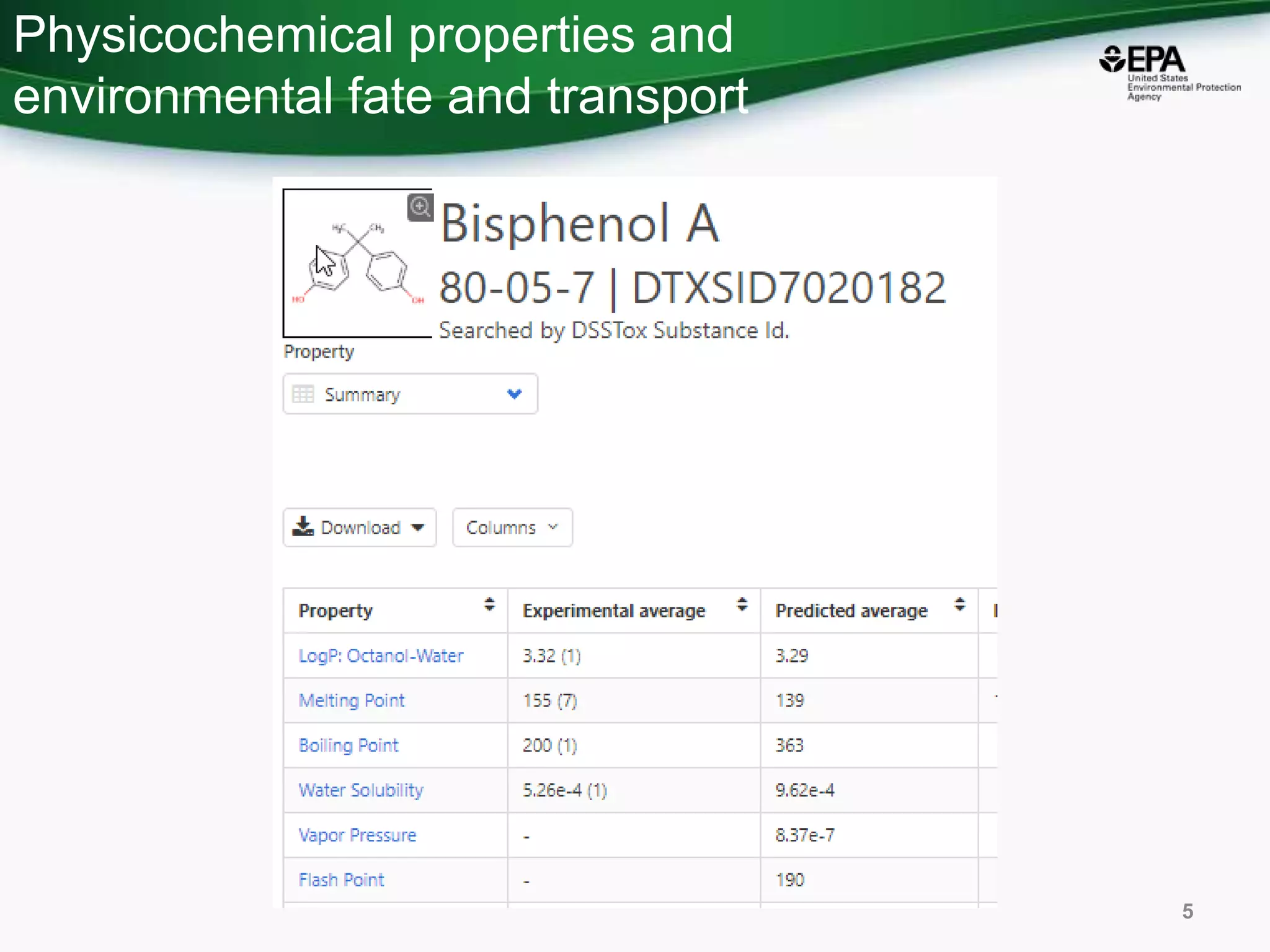This screenshot has height=952, width=1270.
Task: Open the Flash Point link
Action: pyautogui.click(x=342, y=879)
